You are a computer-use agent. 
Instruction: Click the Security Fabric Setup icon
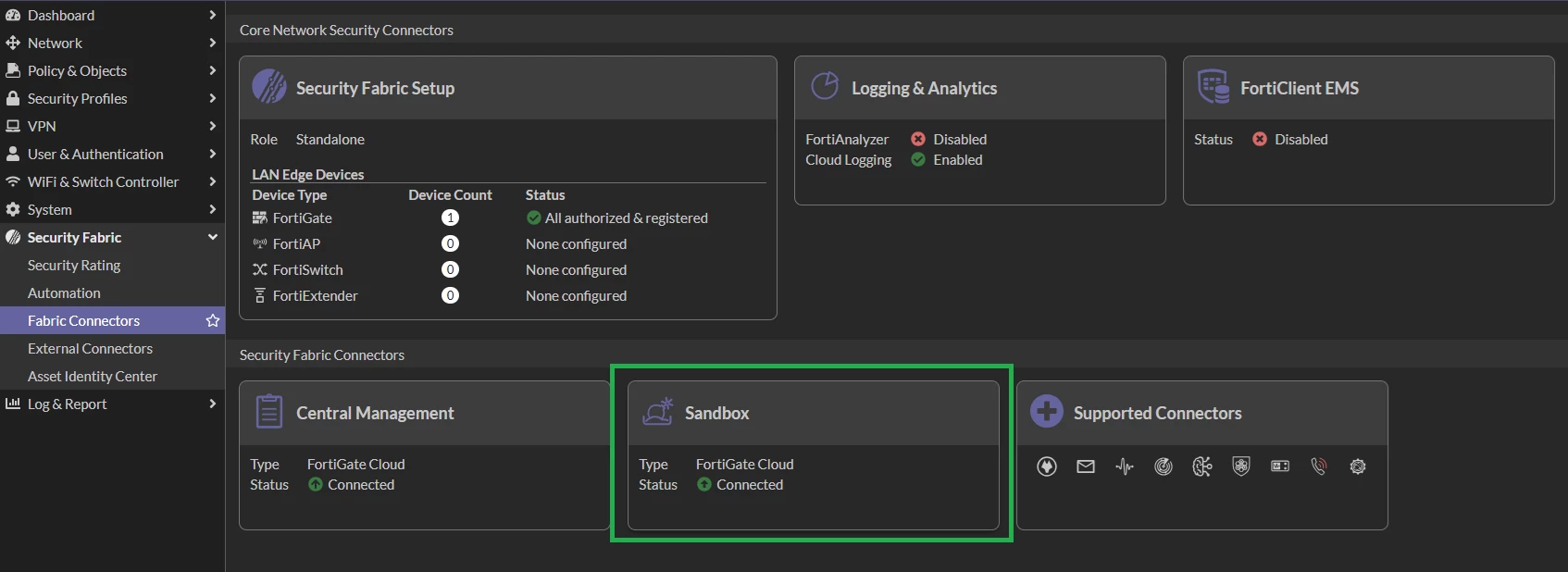tap(269, 87)
